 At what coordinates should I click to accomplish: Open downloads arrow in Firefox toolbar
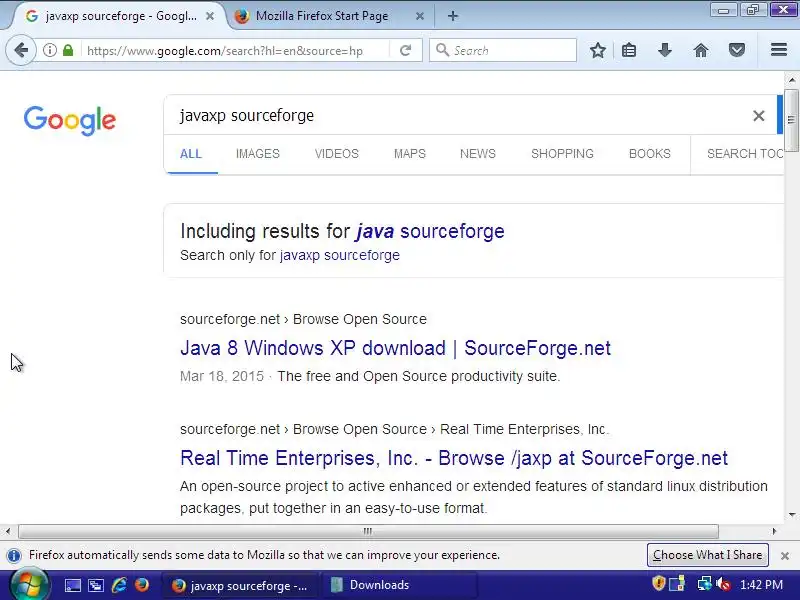coord(665,50)
